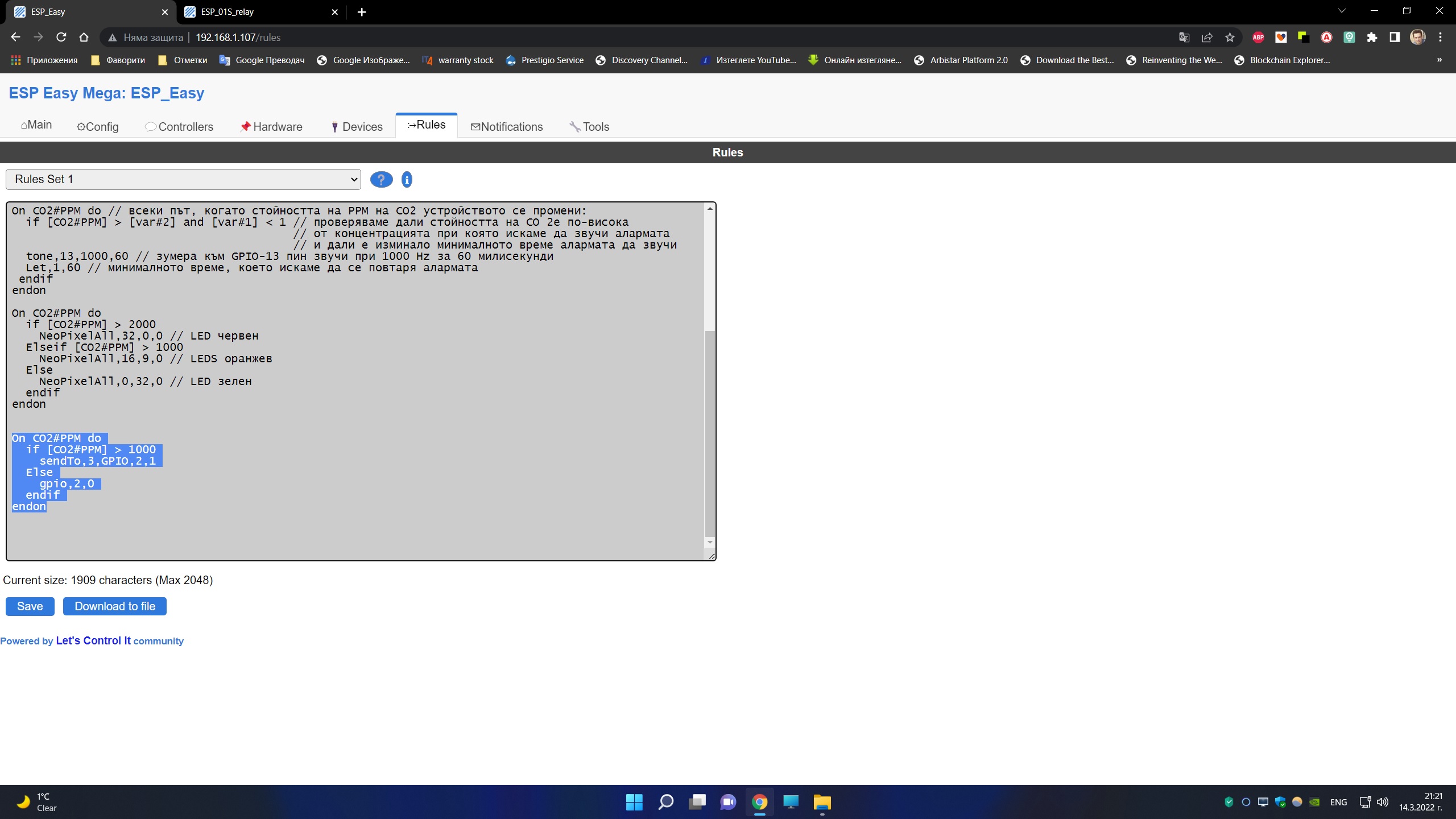Open the Chrome three-dot menu
1456x819 pixels.
pos(1440,38)
